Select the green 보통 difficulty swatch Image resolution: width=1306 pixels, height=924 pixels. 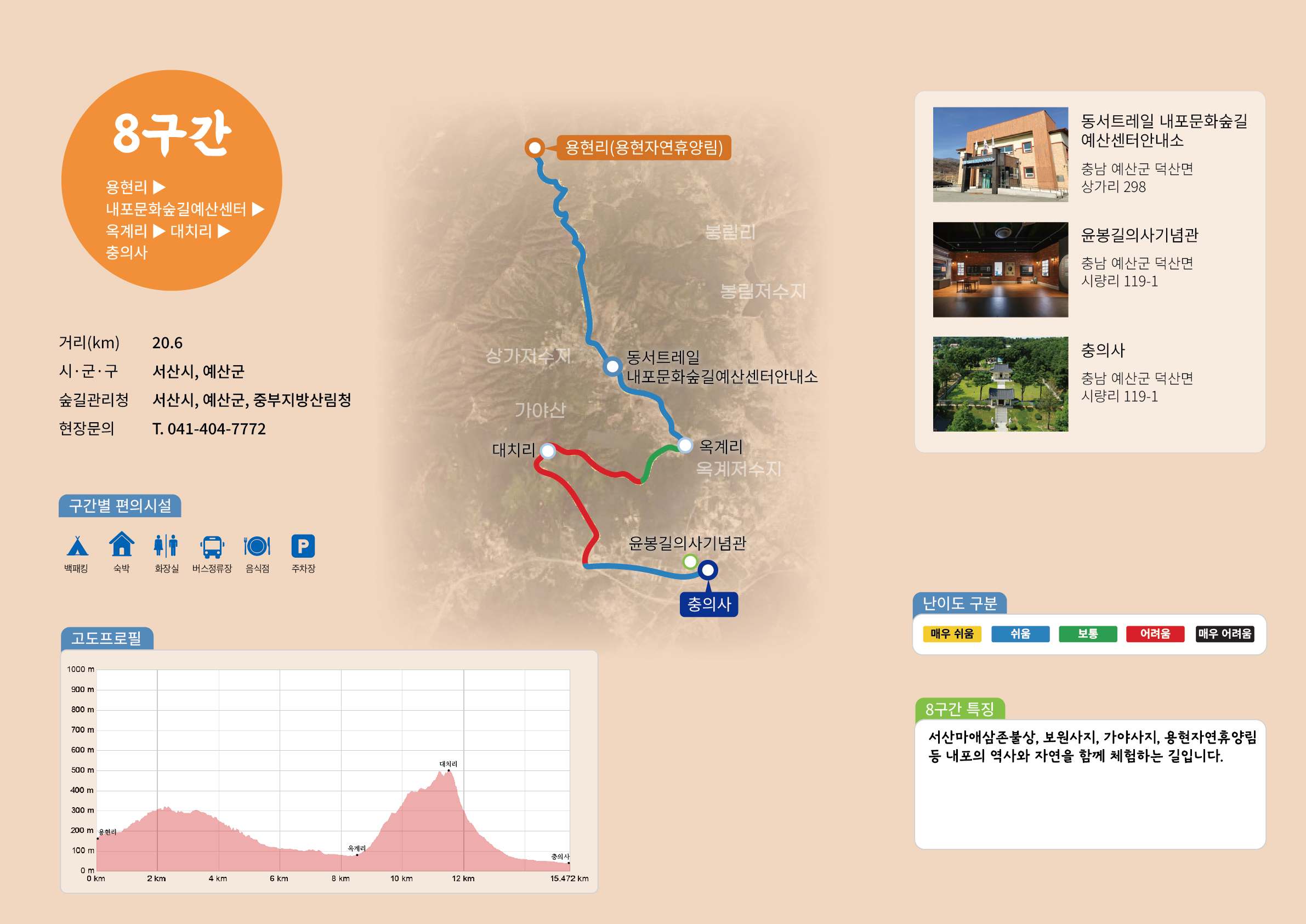[x=1088, y=634]
